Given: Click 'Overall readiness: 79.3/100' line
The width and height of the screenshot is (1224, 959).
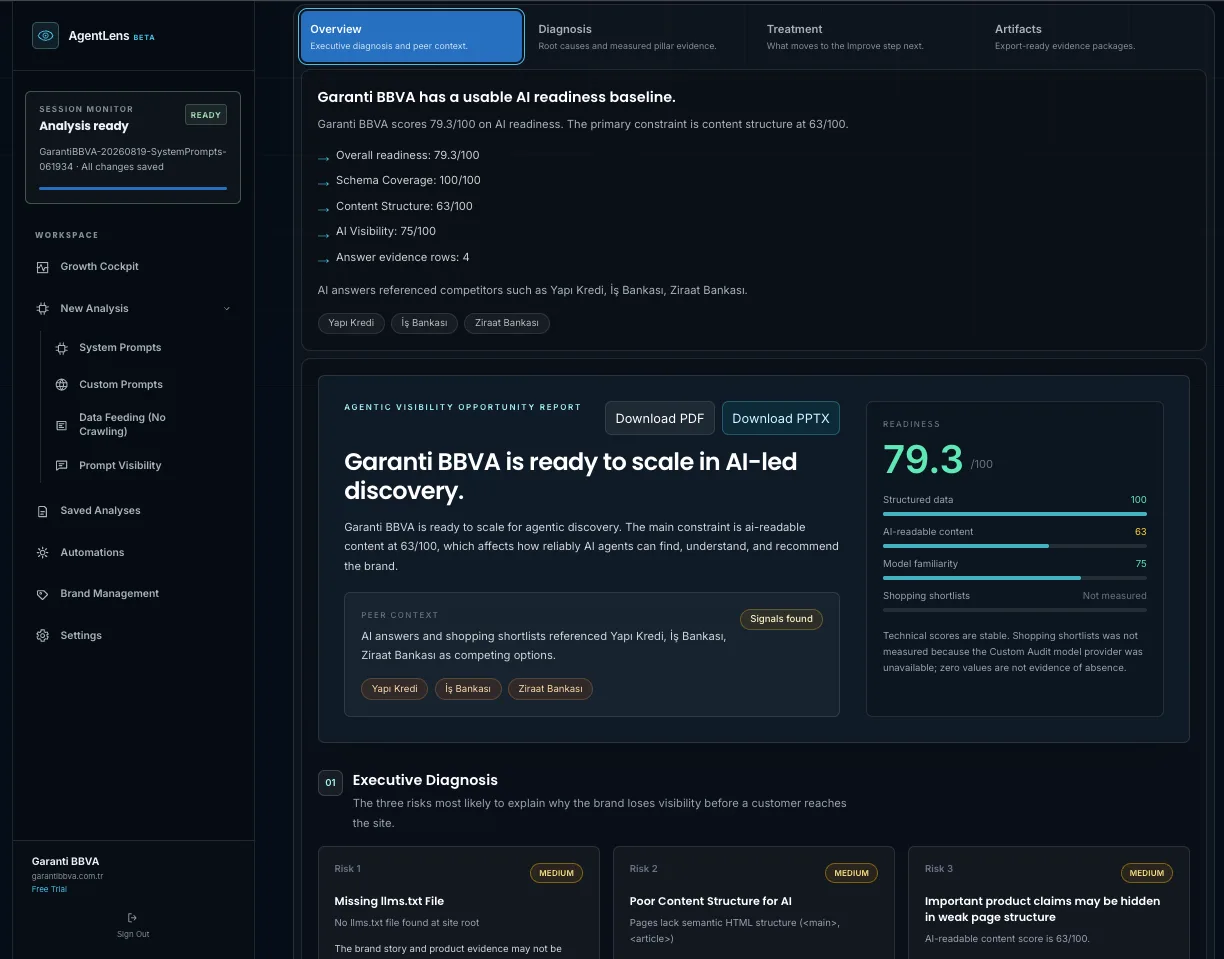Looking at the screenshot, I should [407, 155].
